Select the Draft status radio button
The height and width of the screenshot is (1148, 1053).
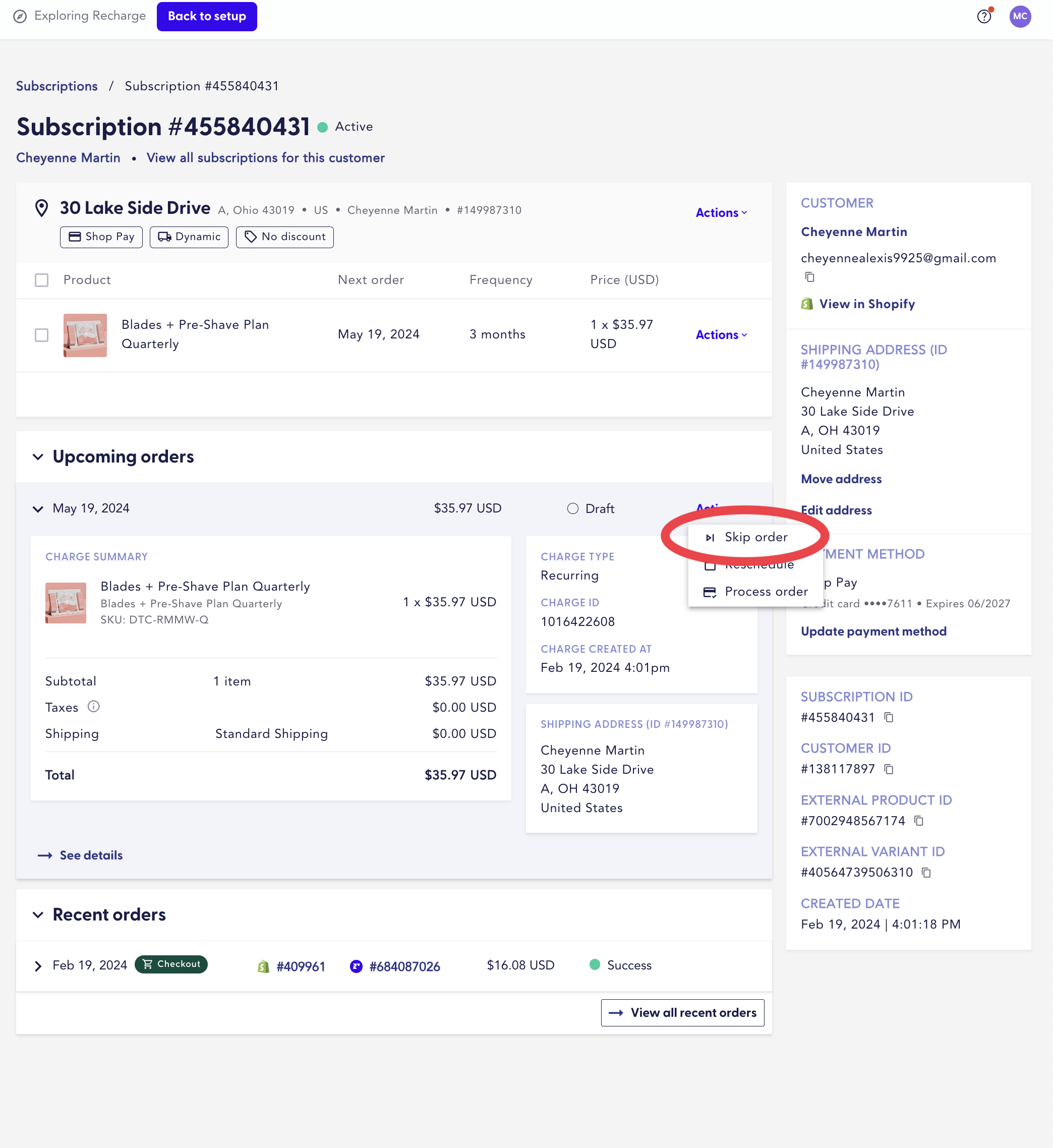pyautogui.click(x=573, y=508)
